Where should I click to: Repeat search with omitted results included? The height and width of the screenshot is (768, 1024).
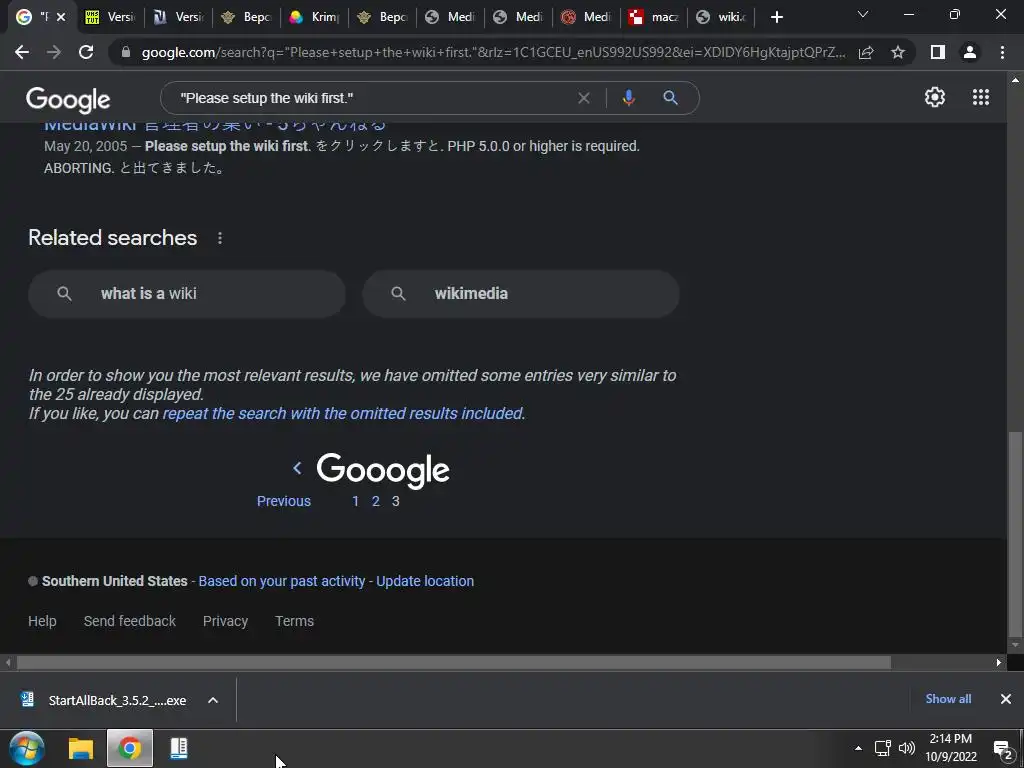(x=343, y=413)
